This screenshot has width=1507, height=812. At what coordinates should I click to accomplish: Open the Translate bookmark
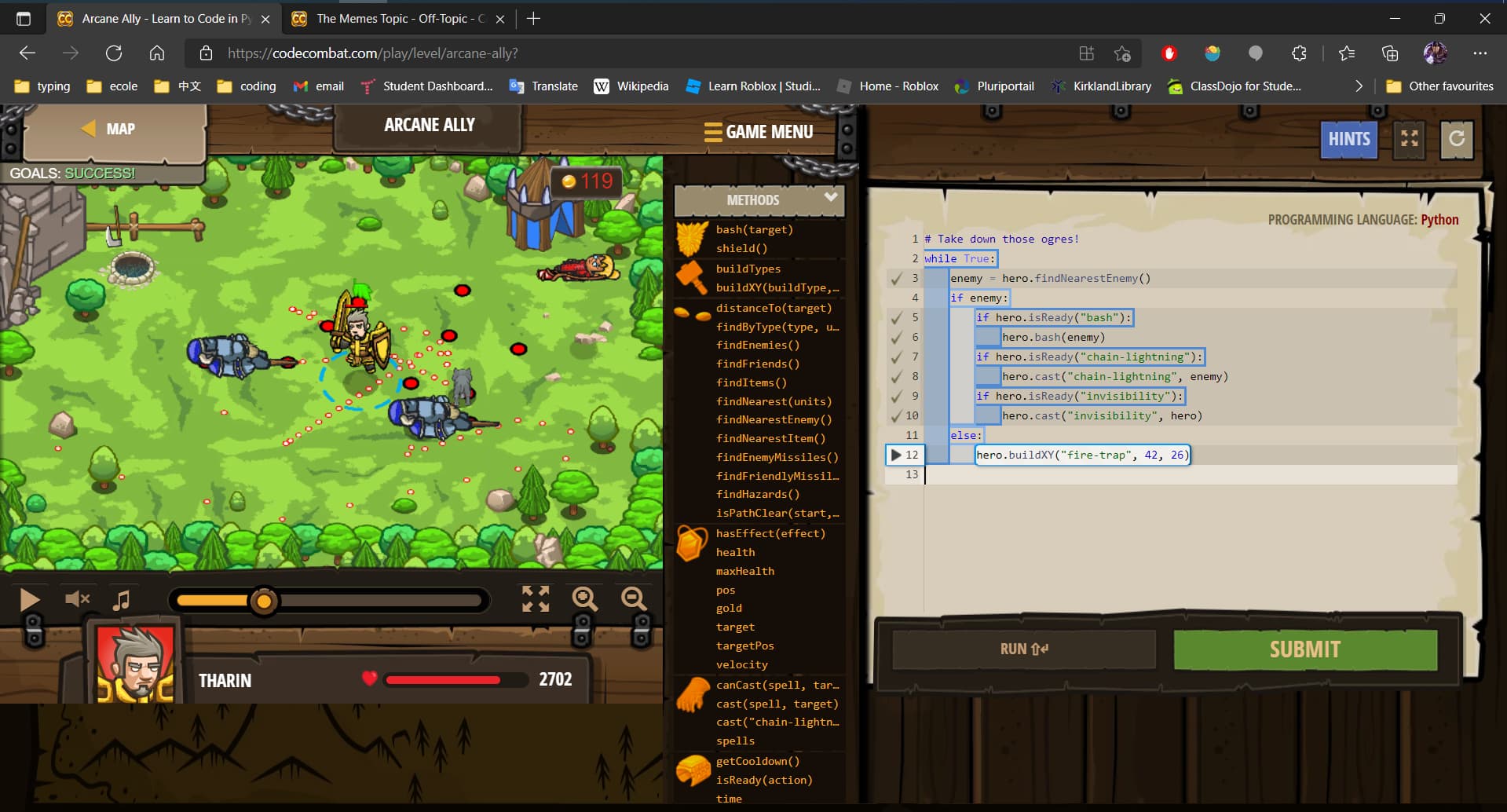pos(543,86)
